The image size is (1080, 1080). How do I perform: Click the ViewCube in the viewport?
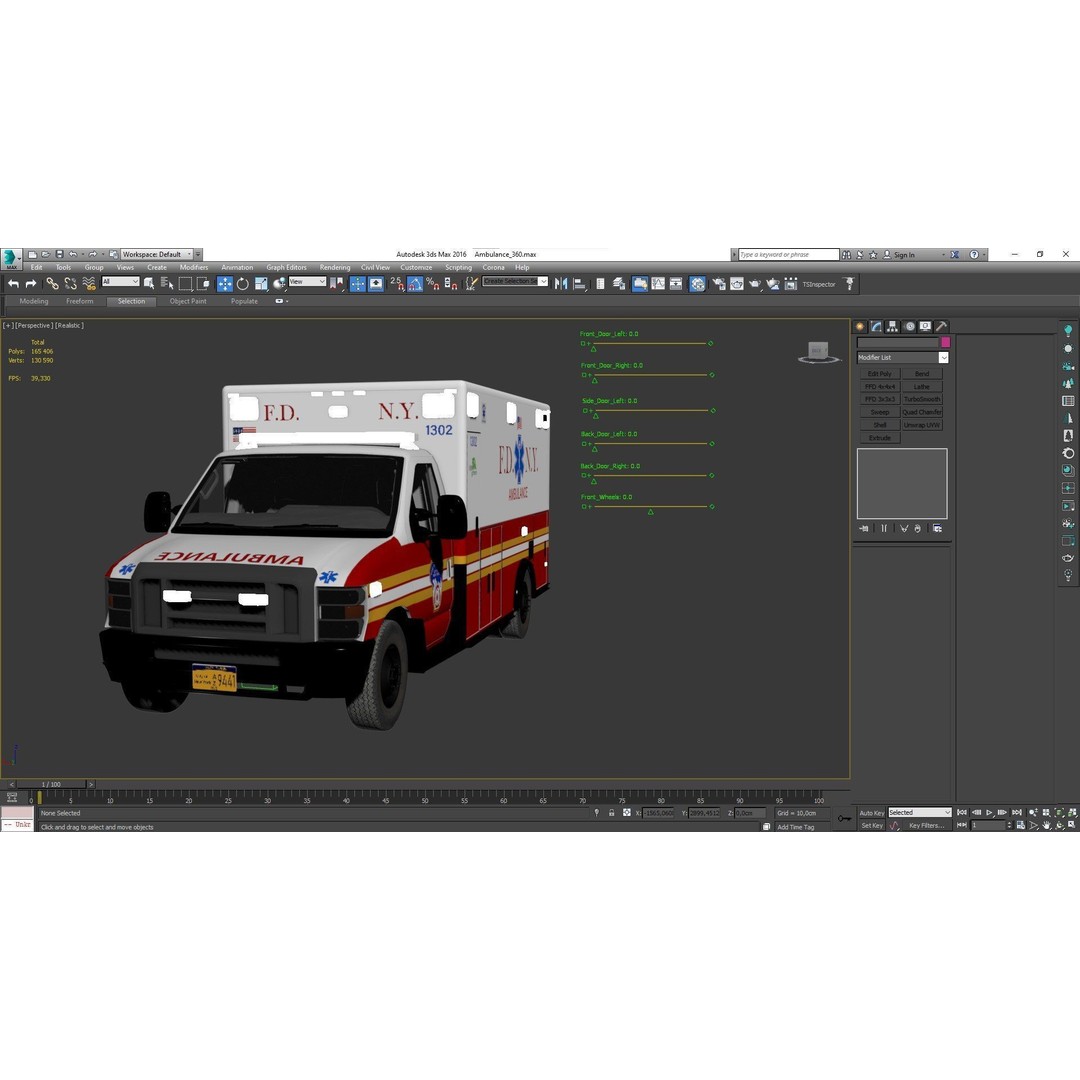click(818, 351)
